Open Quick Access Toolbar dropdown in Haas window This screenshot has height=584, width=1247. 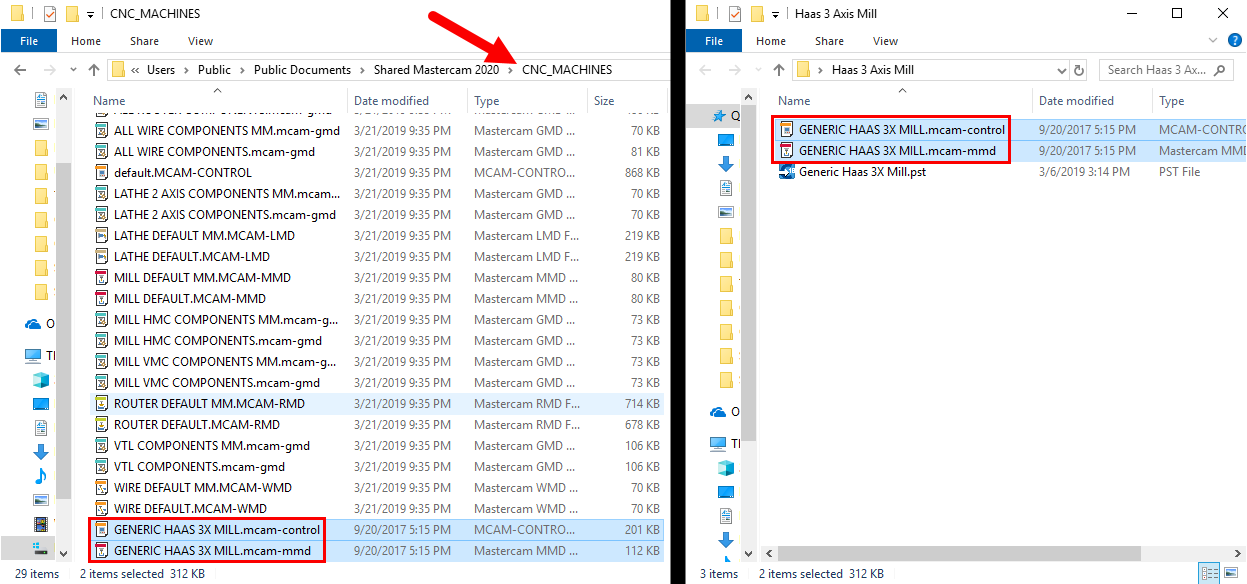(776, 15)
